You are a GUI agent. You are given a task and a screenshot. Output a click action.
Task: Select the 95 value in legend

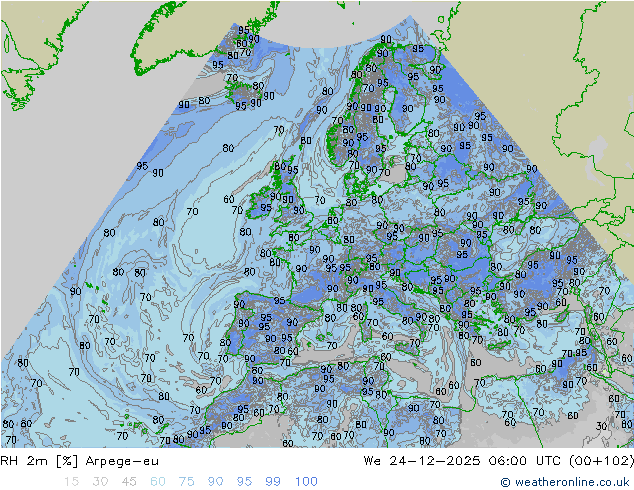point(244,482)
